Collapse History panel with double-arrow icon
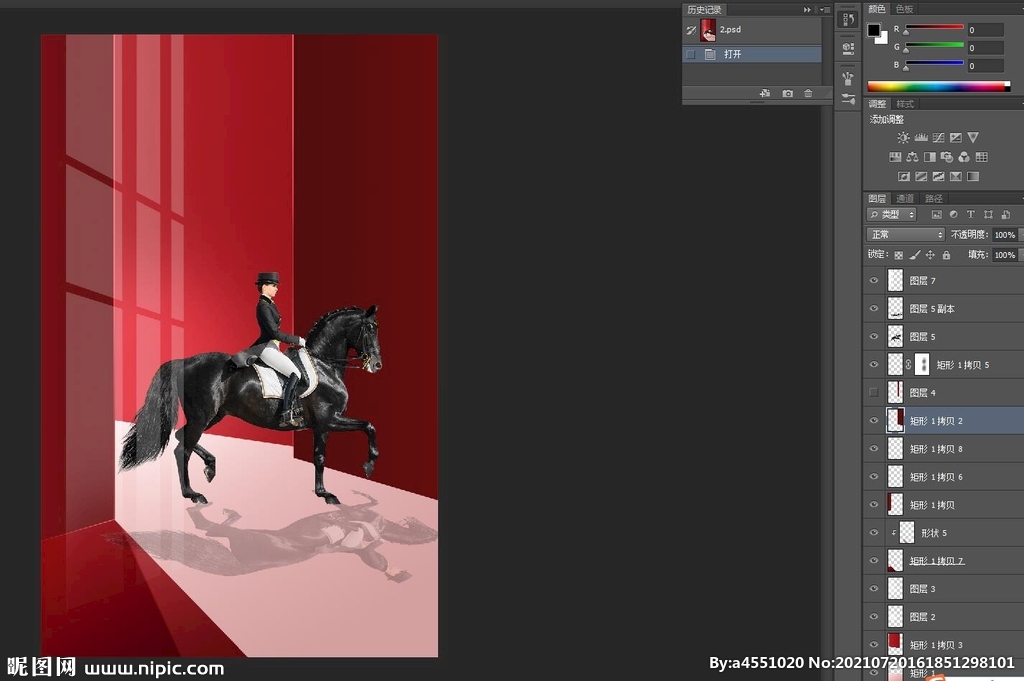This screenshot has width=1024, height=681. tap(808, 10)
